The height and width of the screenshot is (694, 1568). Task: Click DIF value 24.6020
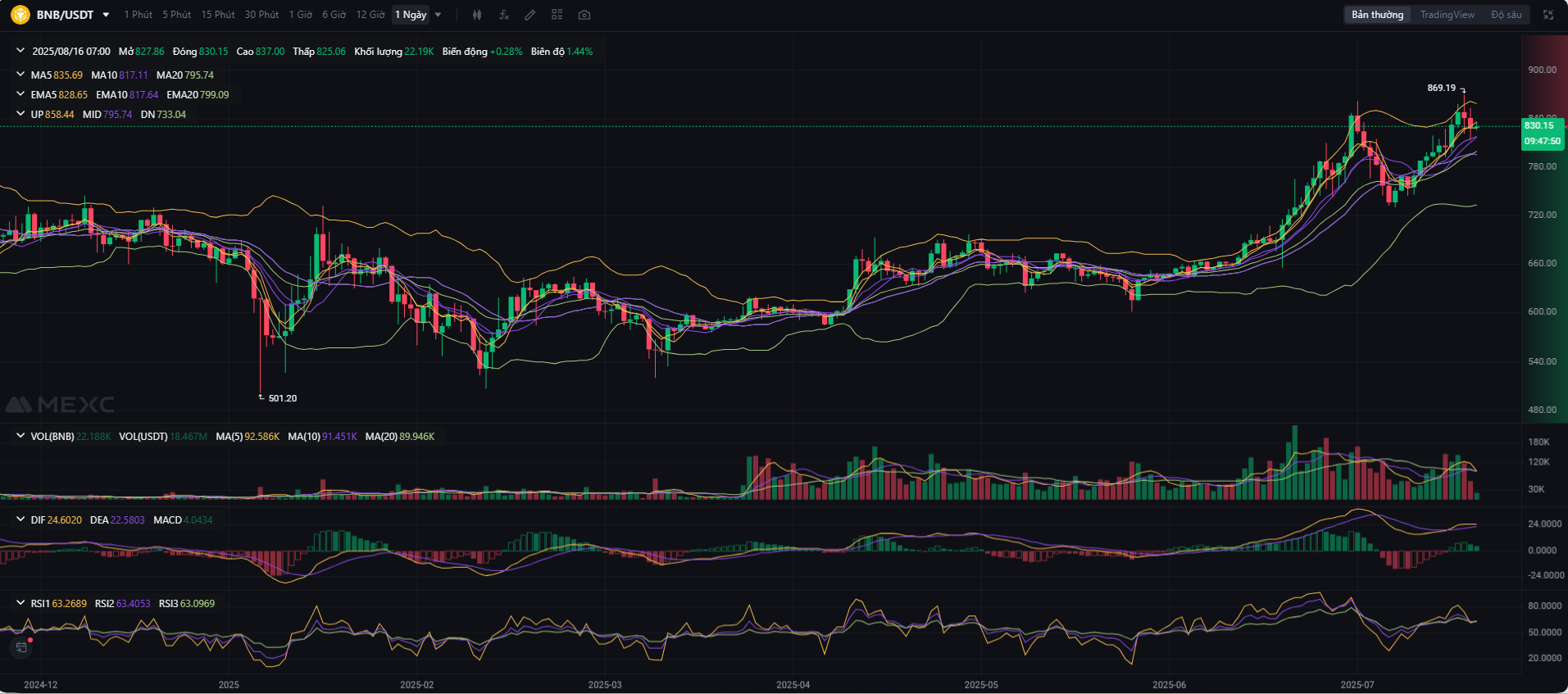click(65, 519)
